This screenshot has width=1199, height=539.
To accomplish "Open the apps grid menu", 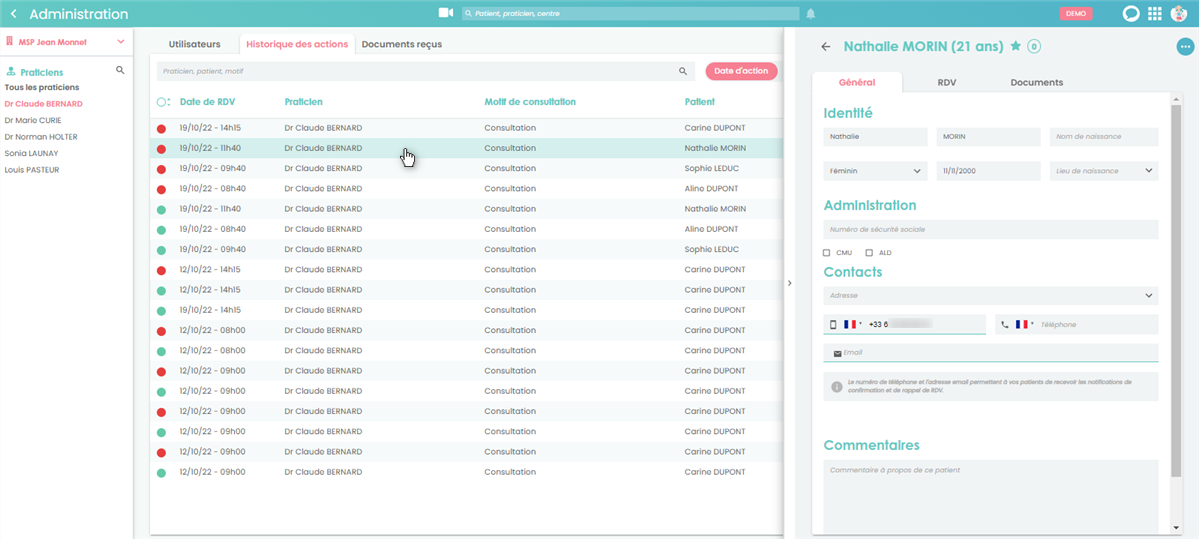I will [1155, 14].
